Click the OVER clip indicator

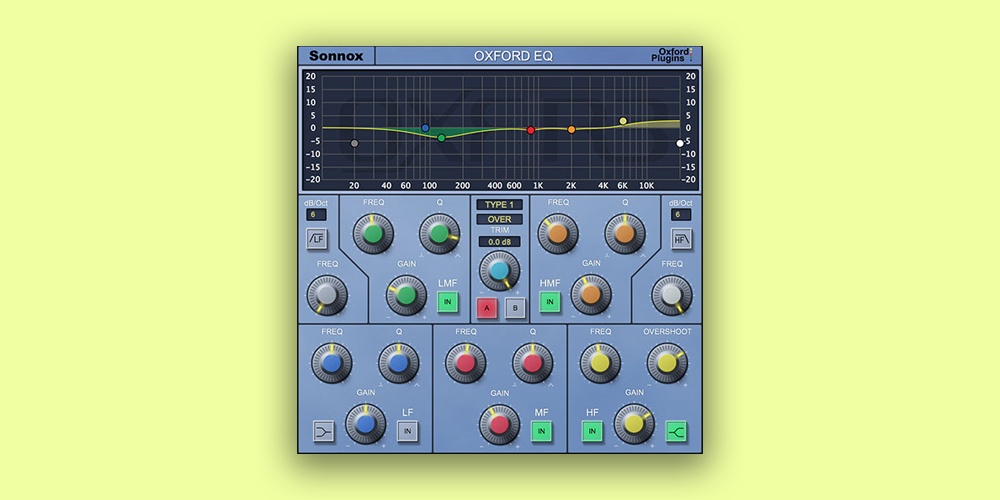499,219
